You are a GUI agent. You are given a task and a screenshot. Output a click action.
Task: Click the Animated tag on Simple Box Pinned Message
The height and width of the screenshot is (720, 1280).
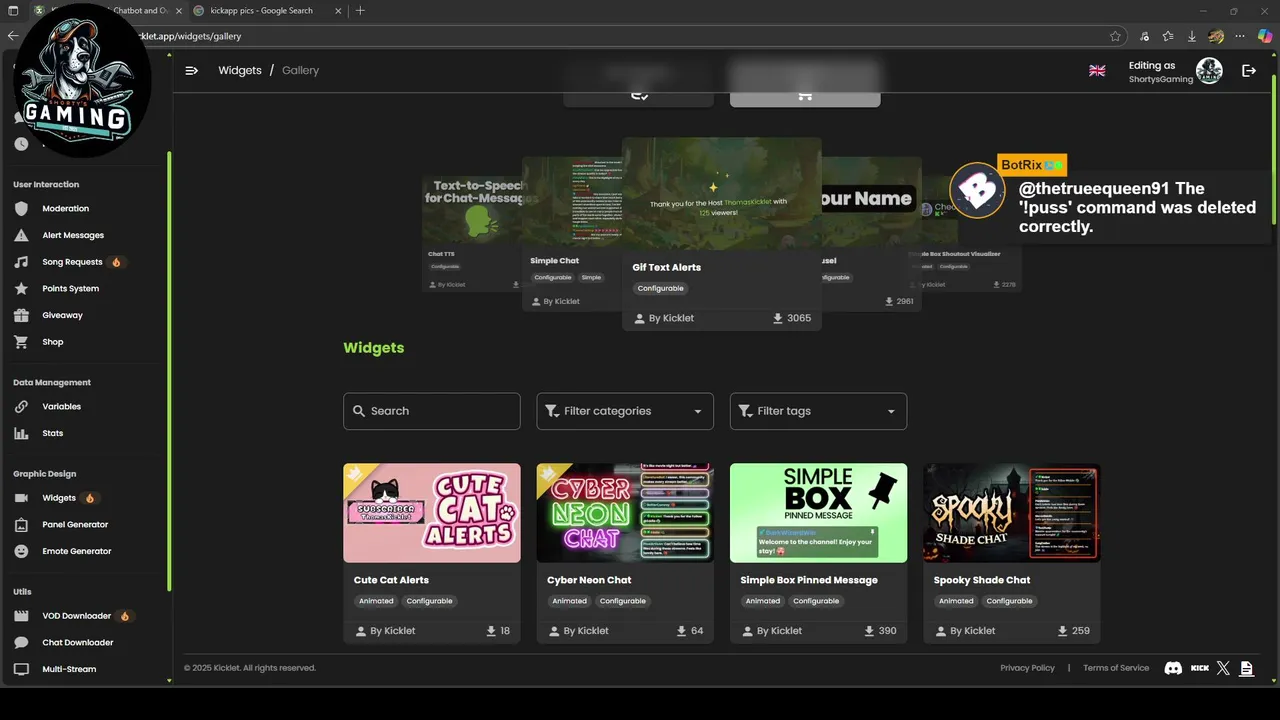(763, 601)
